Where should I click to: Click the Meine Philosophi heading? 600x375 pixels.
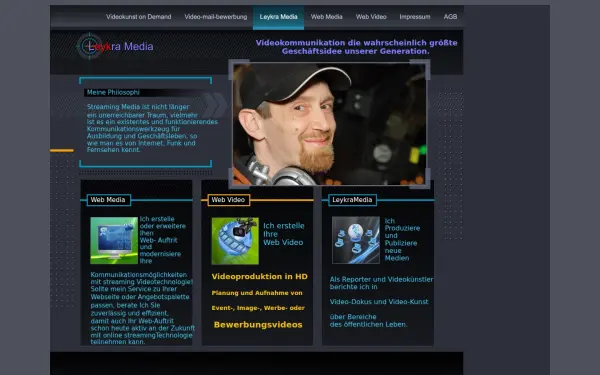click(113, 93)
